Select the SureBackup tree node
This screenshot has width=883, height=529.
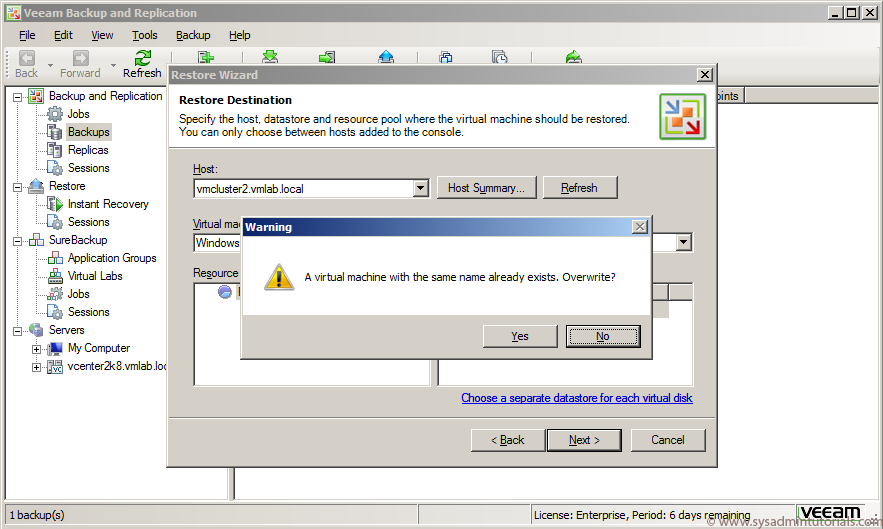coord(78,240)
